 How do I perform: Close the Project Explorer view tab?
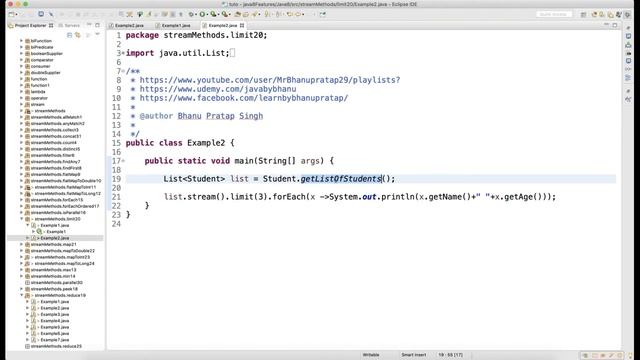(51, 25)
